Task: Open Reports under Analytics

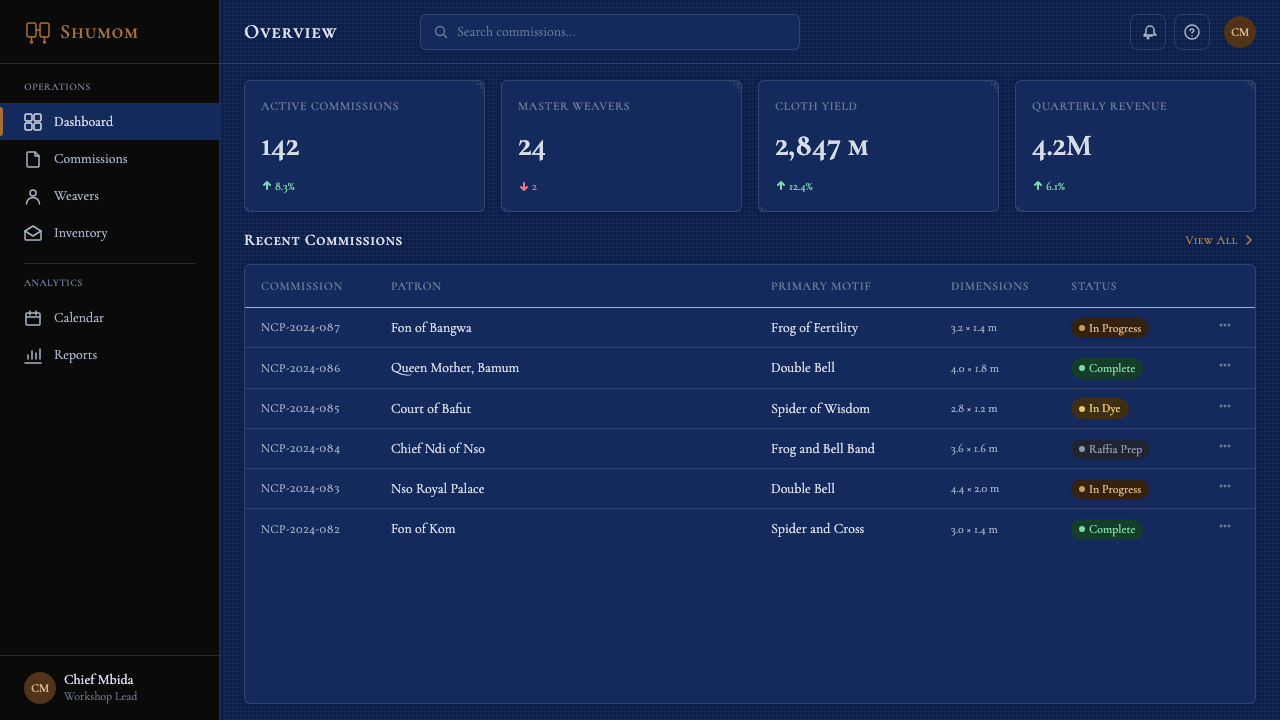Action: tap(110, 355)
